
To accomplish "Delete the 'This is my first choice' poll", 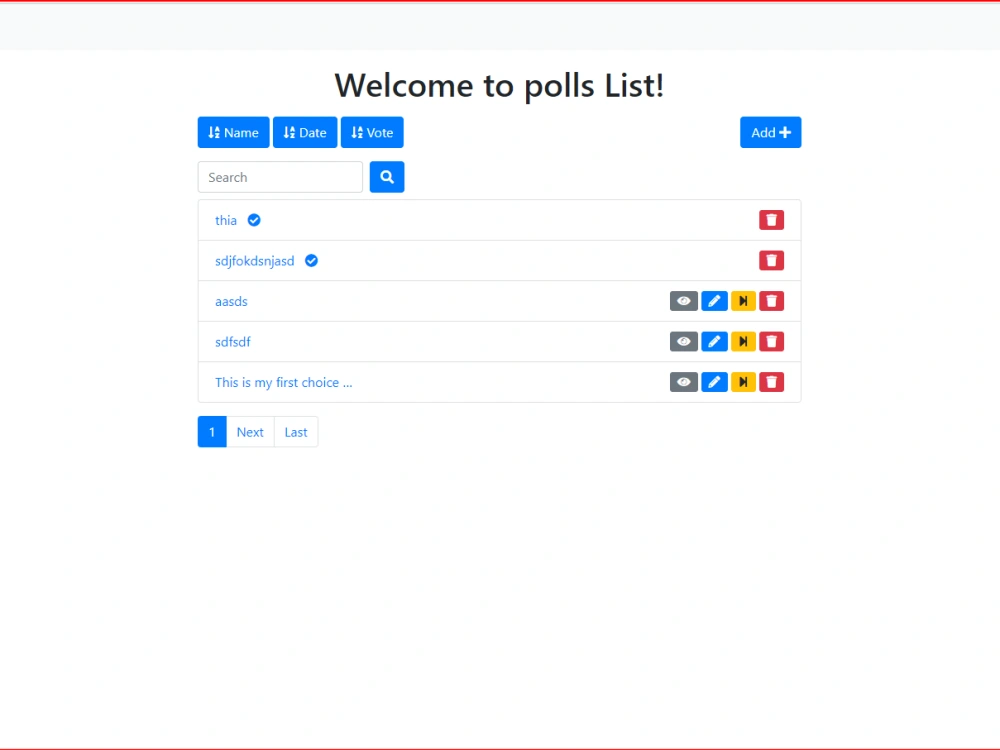I will [x=771, y=382].
